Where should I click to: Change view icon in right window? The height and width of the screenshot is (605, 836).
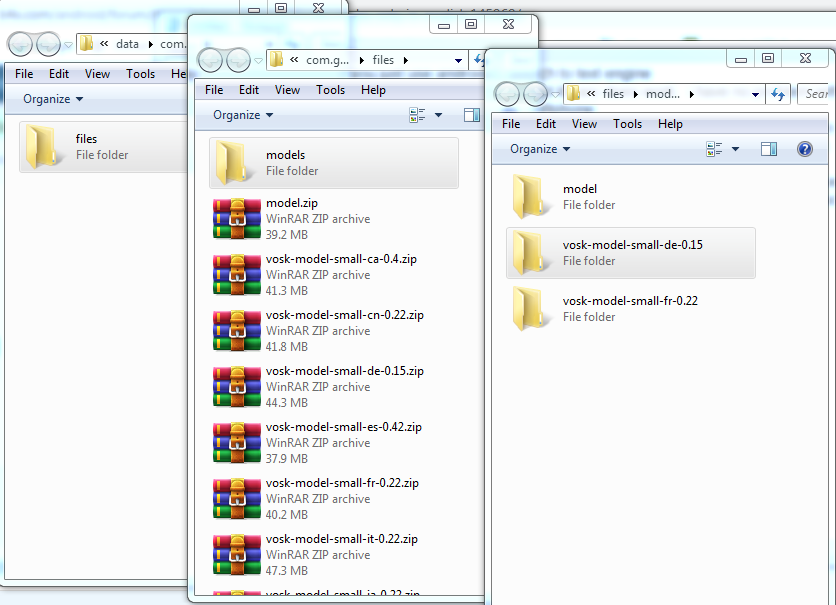click(714, 149)
